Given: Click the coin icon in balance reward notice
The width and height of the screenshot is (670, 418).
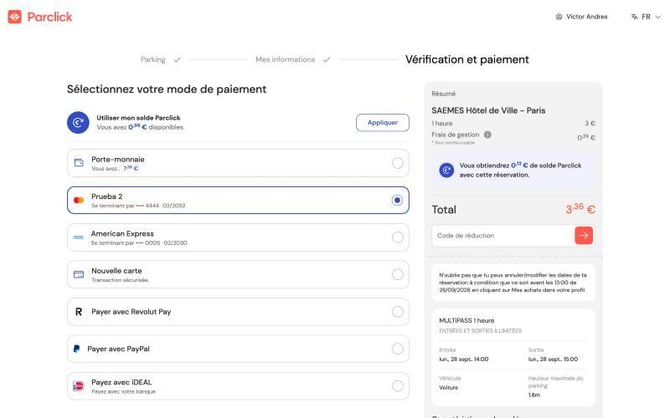Looking at the screenshot, I should coord(447,170).
